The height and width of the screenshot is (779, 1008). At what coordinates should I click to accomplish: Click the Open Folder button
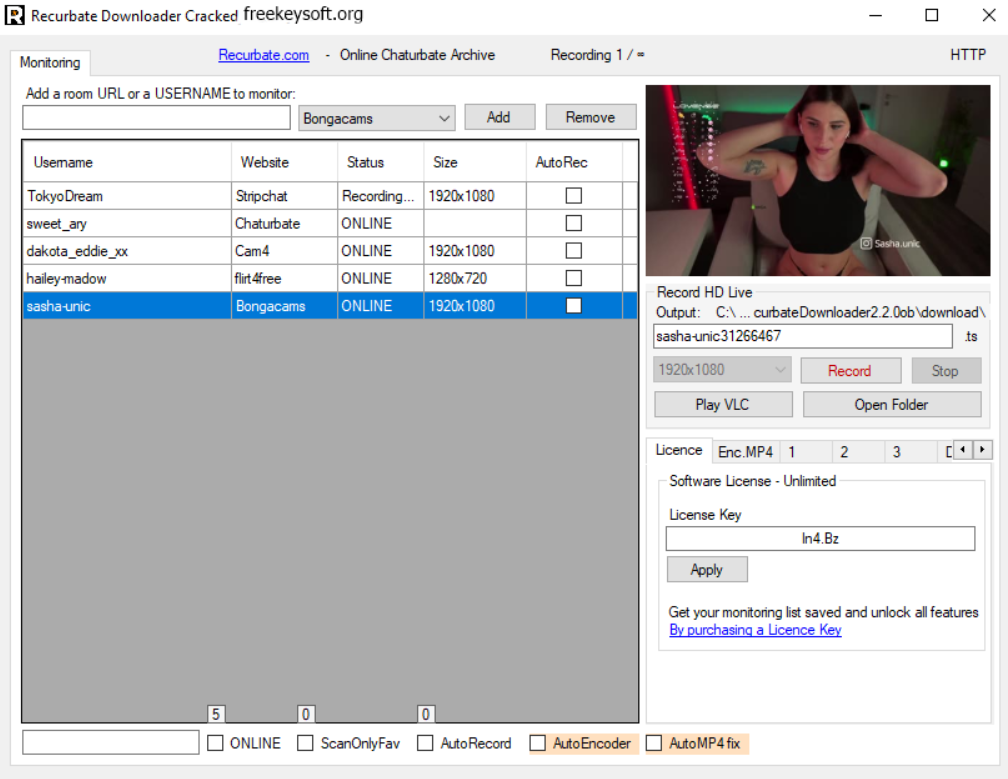[891, 404]
